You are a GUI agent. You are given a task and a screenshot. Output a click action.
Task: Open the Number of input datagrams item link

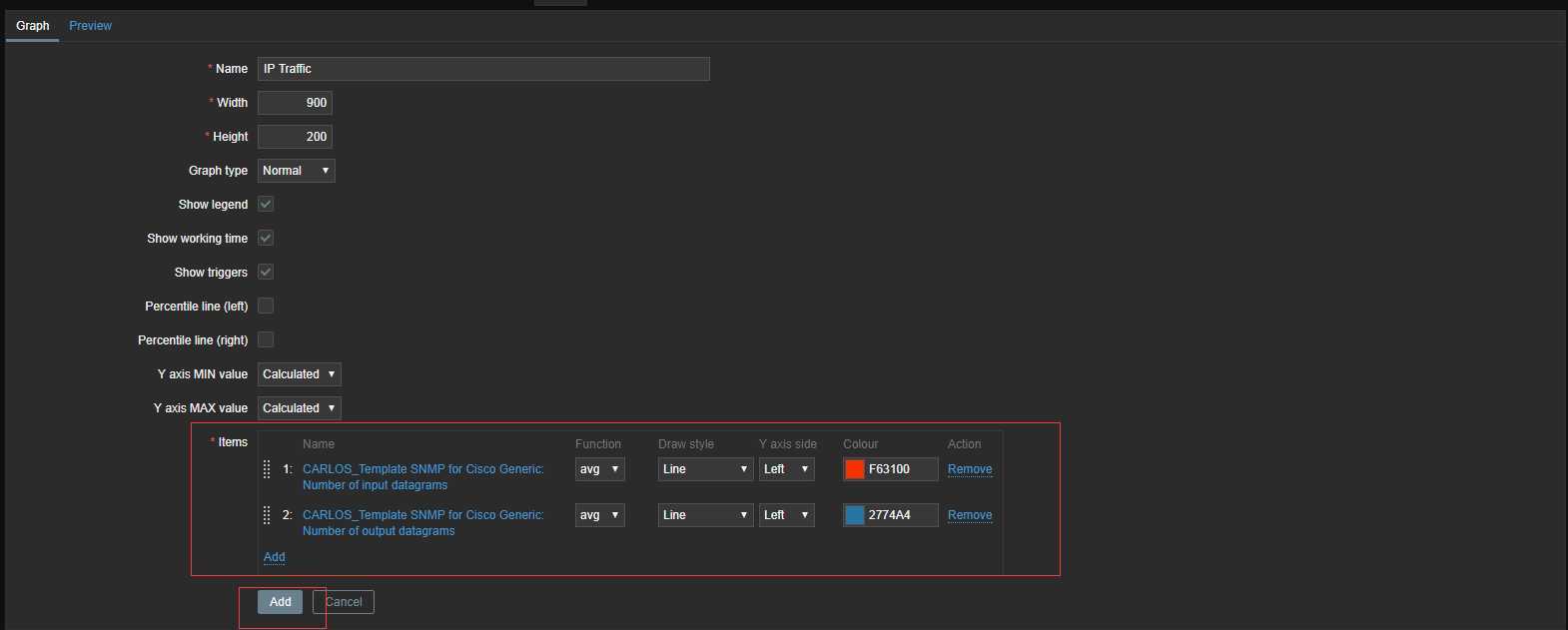pos(423,477)
